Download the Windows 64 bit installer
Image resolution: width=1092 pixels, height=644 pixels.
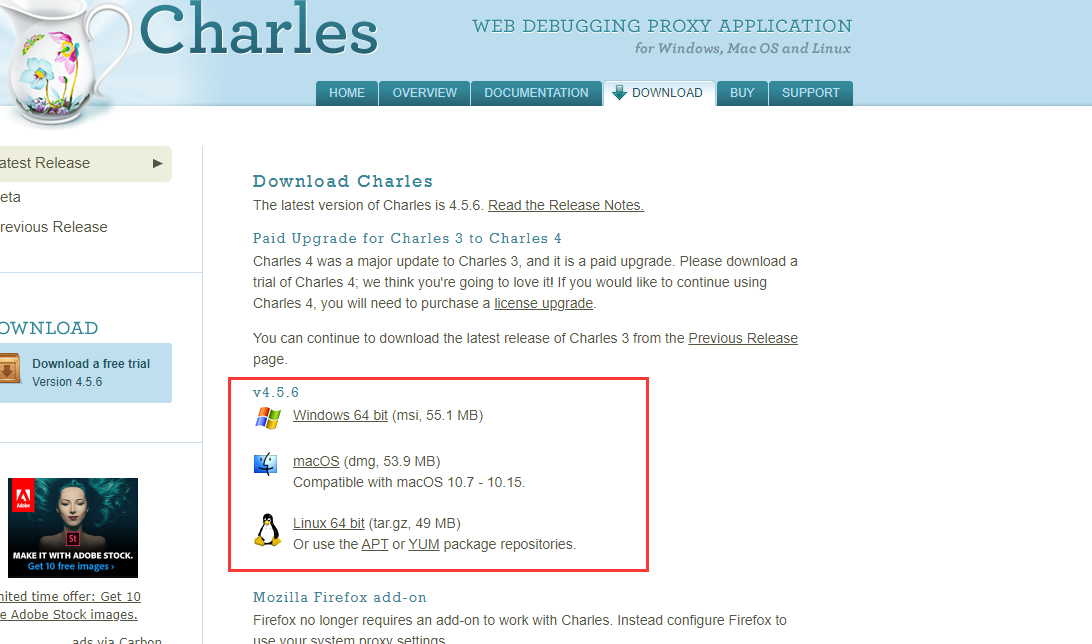(x=340, y=416)
